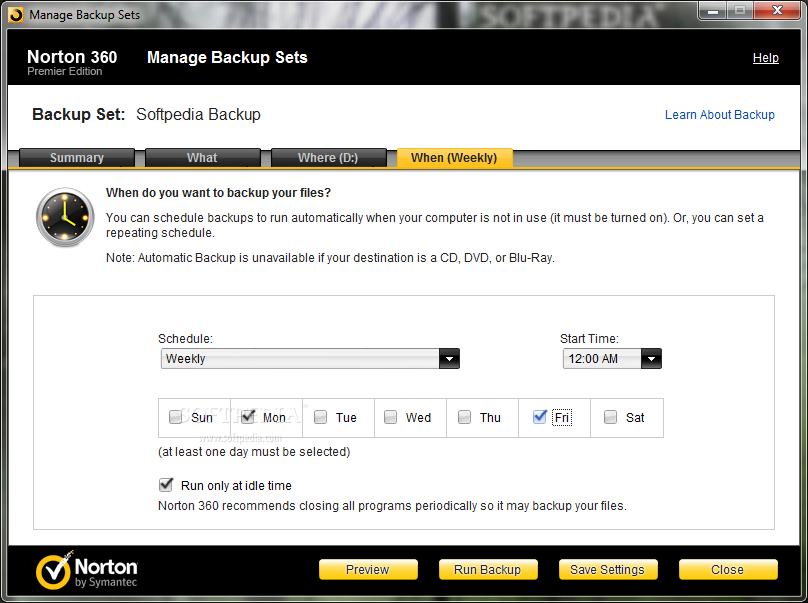Click the Norton by Symantec logo
808x603 pixels.
(x=87, y=570)
